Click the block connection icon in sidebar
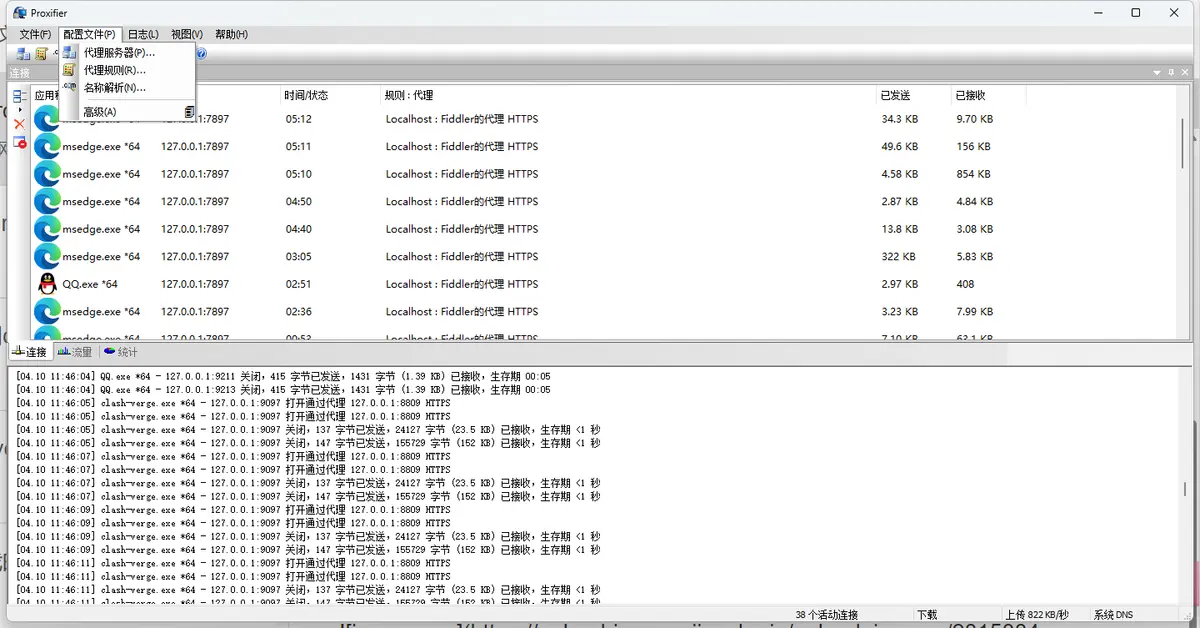Image resolution: width=1200 pixels, height=628 pixels. pos(19,142)
